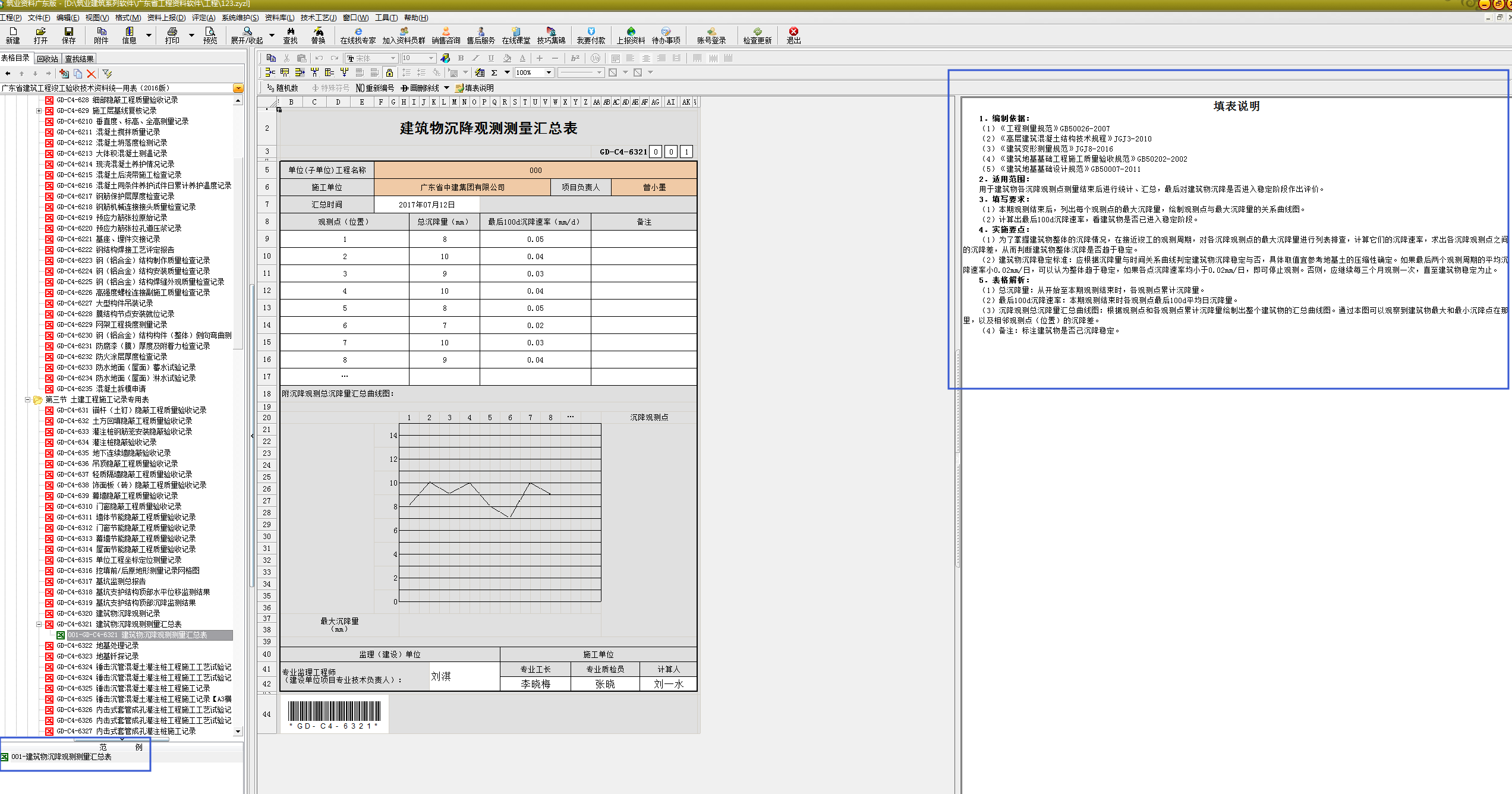The width and height of the screenshot is (1512, 794).
Task: Click the NO重新编号 button
Action: pos(375,88)
